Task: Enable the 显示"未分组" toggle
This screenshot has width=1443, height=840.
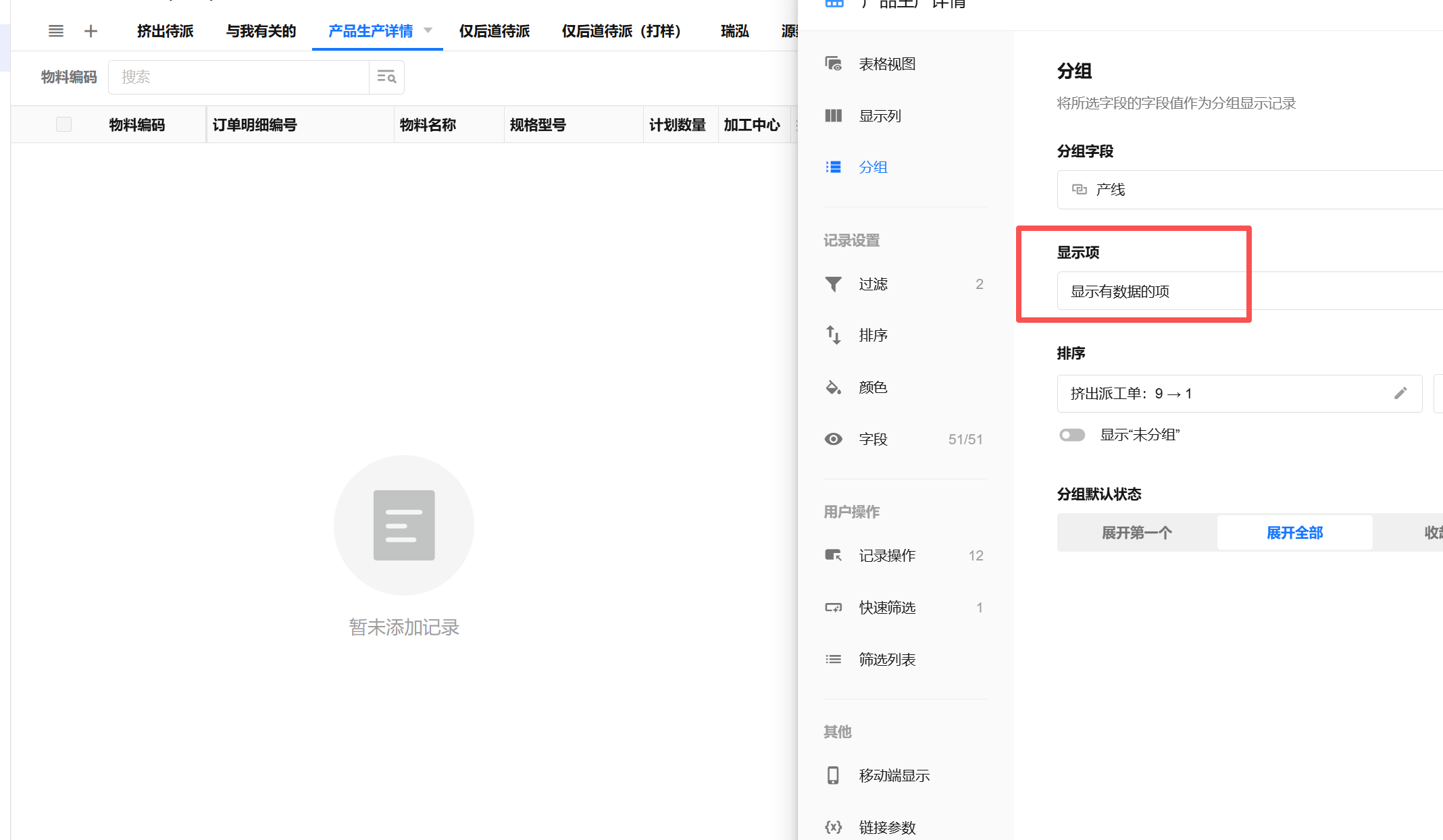Action: coord(1072,435)
